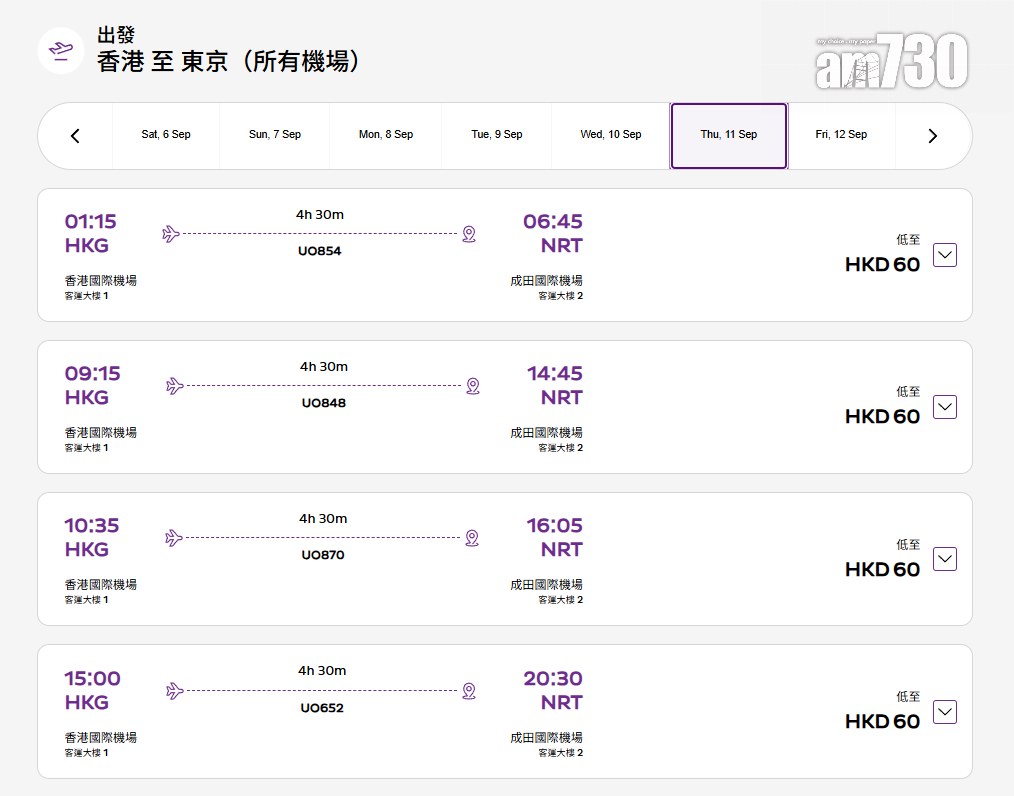Select the Fri, 12 Sep date tab
1014x796 pixels.
click(x=841, y=135)
